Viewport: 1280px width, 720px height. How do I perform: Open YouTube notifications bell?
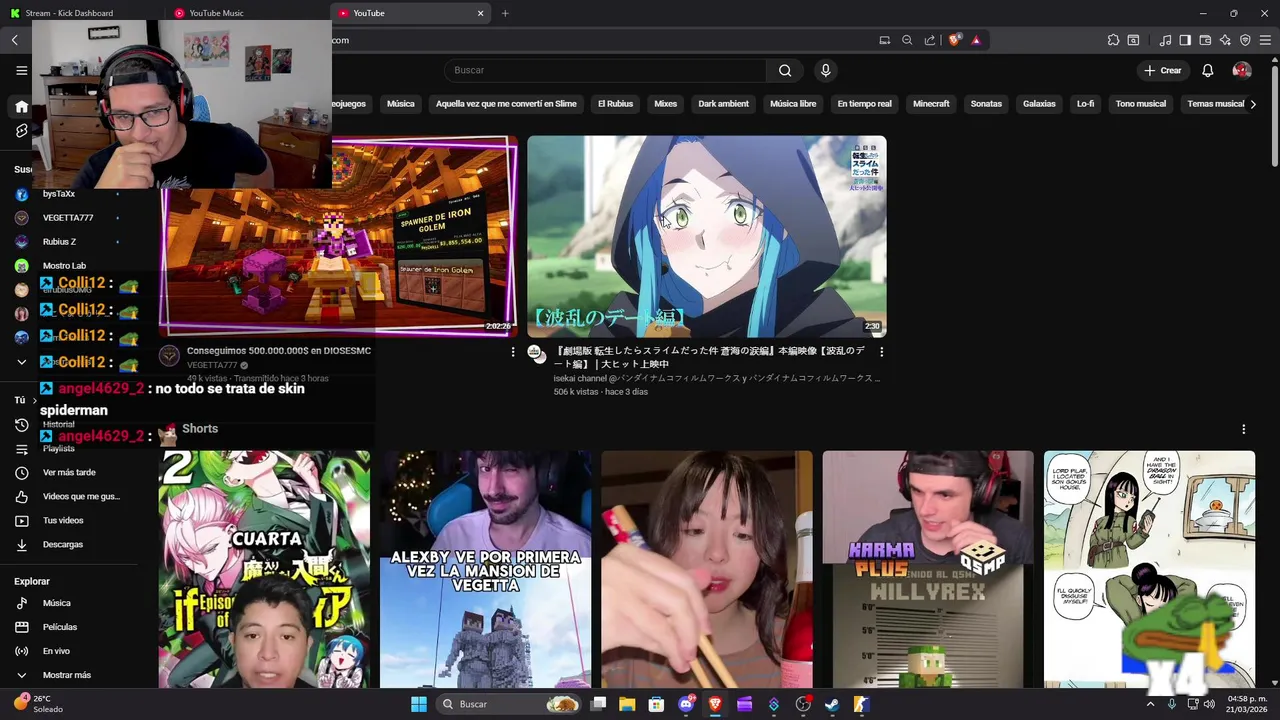(1207, 70)
